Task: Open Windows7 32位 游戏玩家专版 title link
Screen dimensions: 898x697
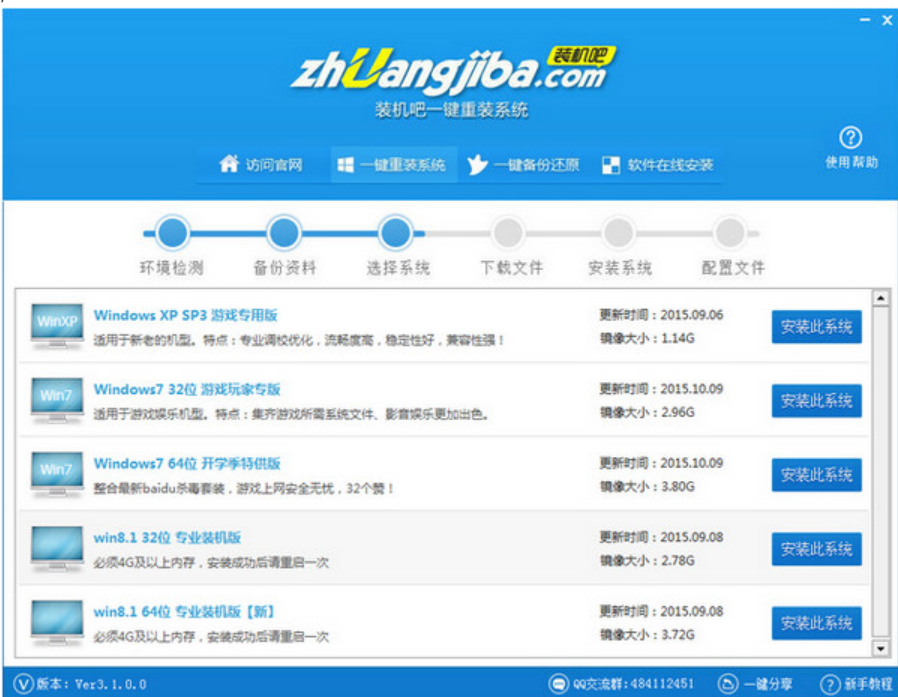Action: click(187, 389)
